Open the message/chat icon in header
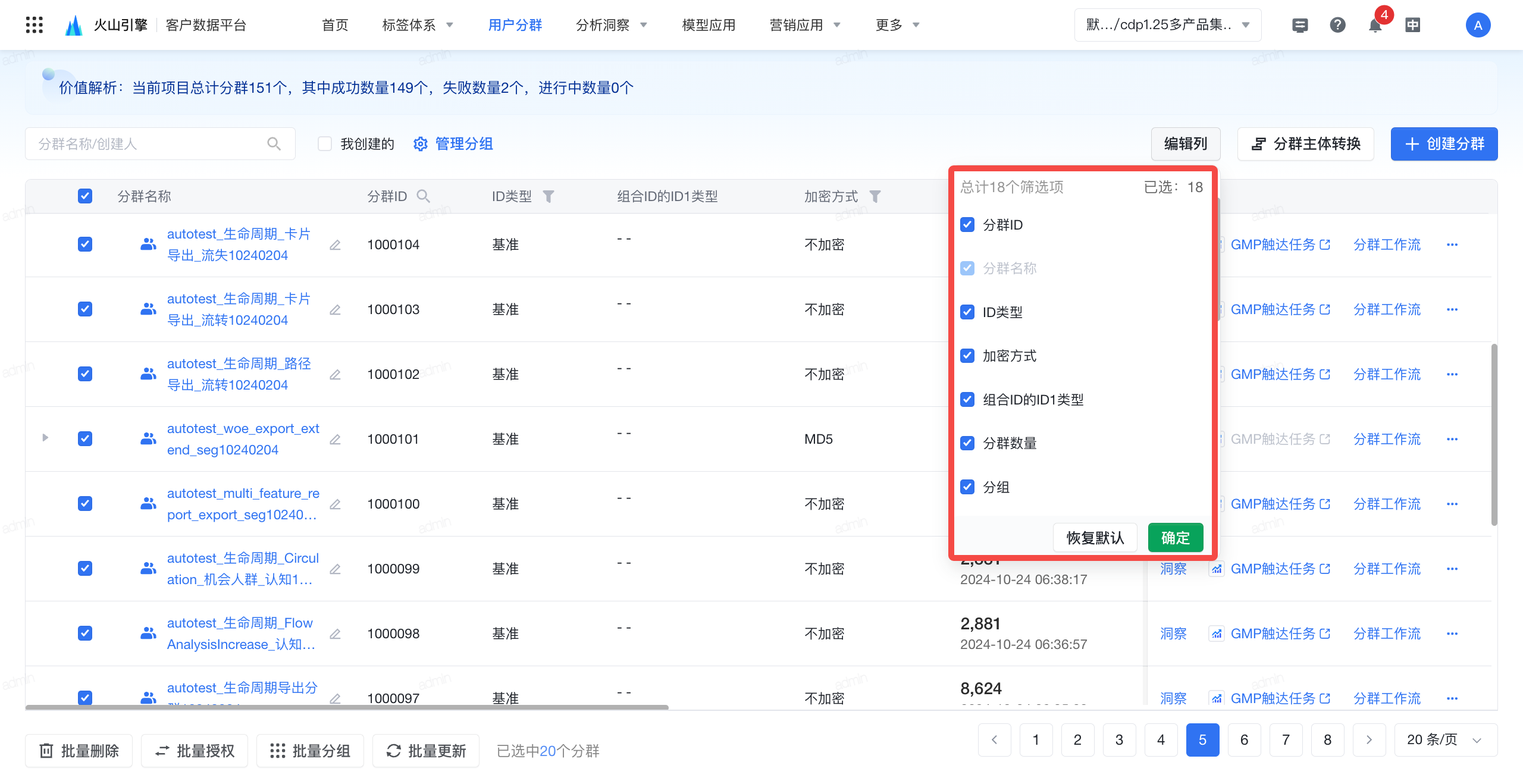Image resolution: width=1523 pixels, height=784 pixels. click(1300, 25)
